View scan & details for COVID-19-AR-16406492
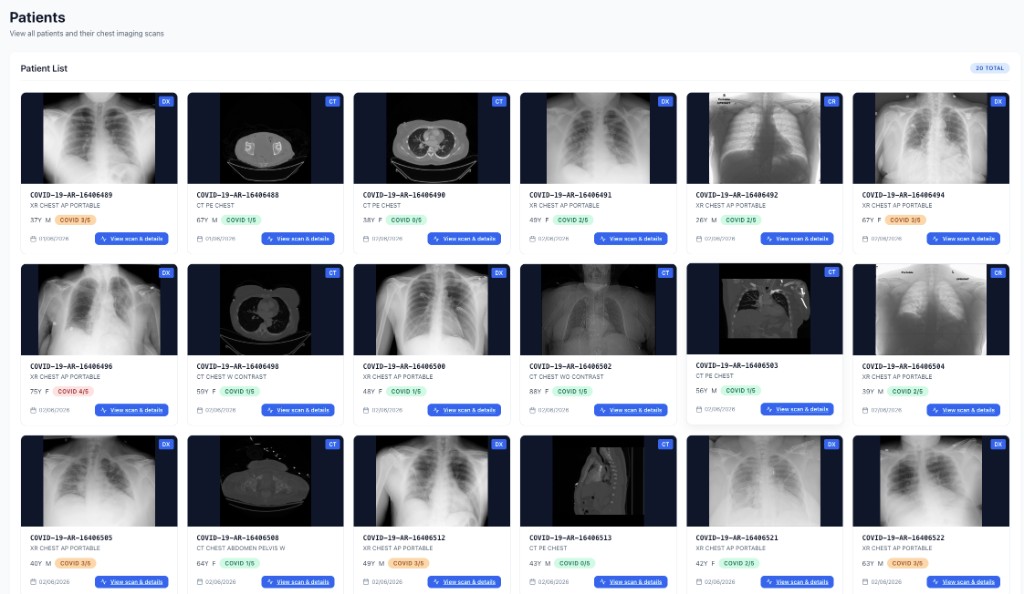 click(797, 239)
